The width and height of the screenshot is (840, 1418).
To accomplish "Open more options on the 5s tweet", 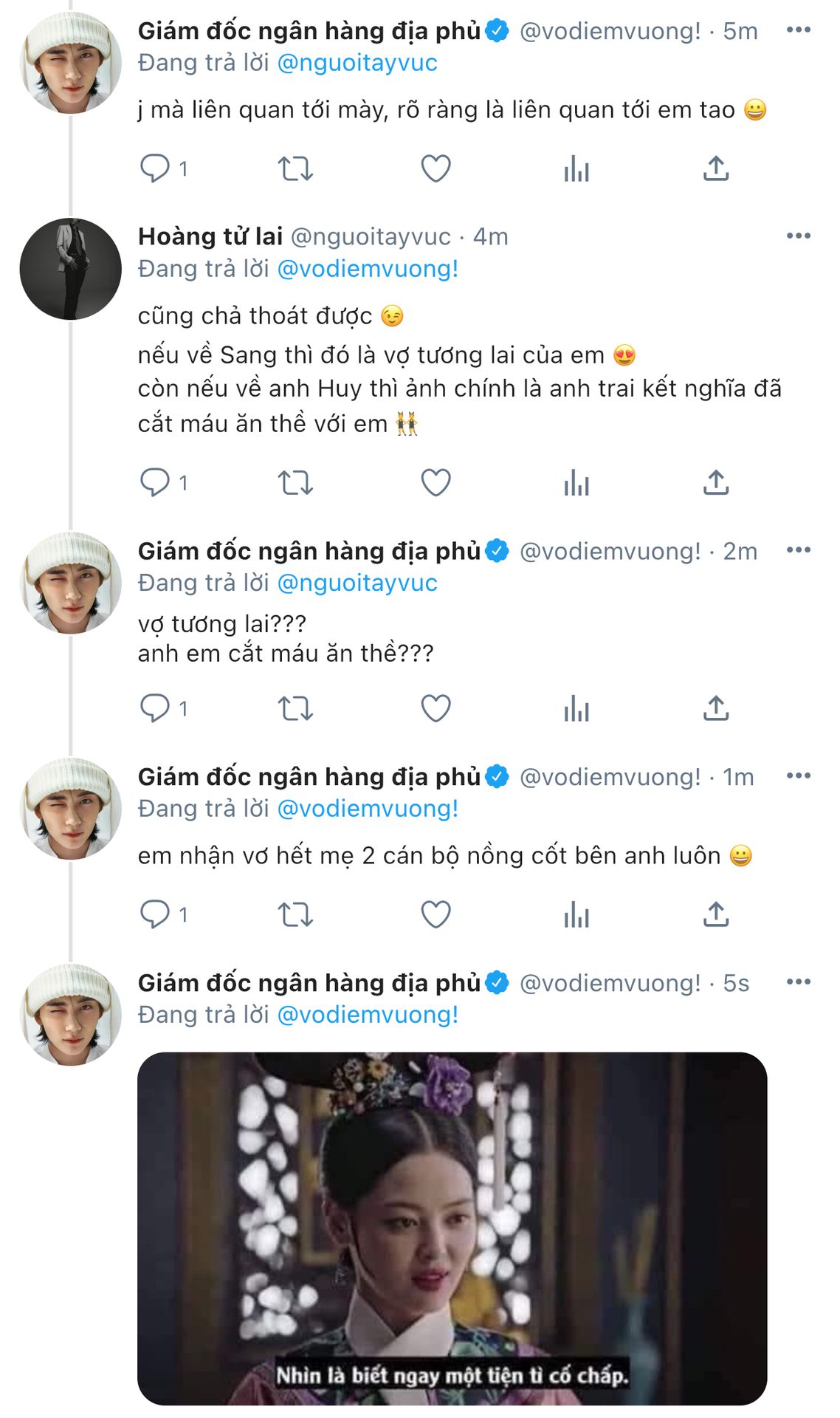I will [799, 982].
